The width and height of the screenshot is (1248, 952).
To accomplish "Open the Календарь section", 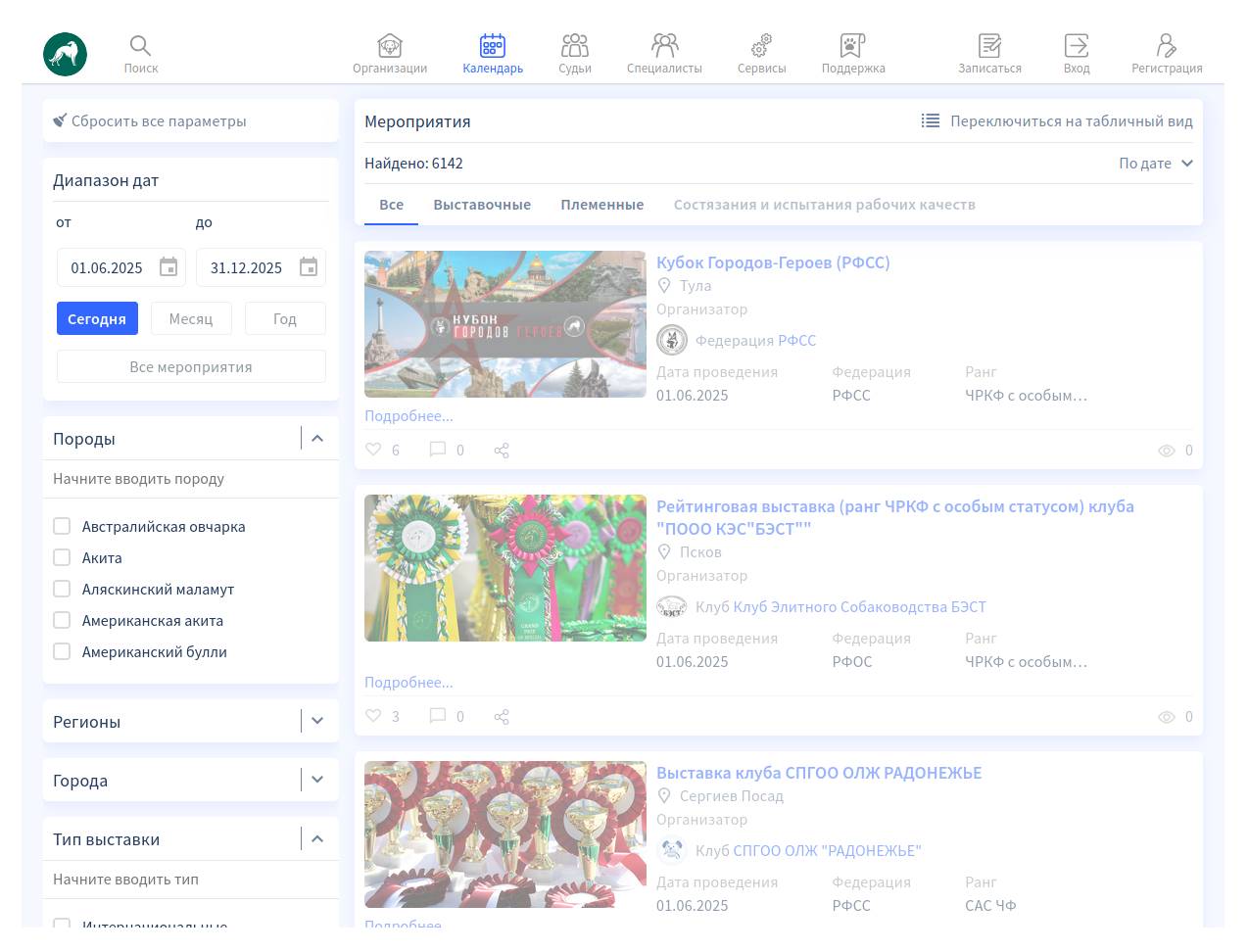I will pyautogui.click(x=493, y=54).
